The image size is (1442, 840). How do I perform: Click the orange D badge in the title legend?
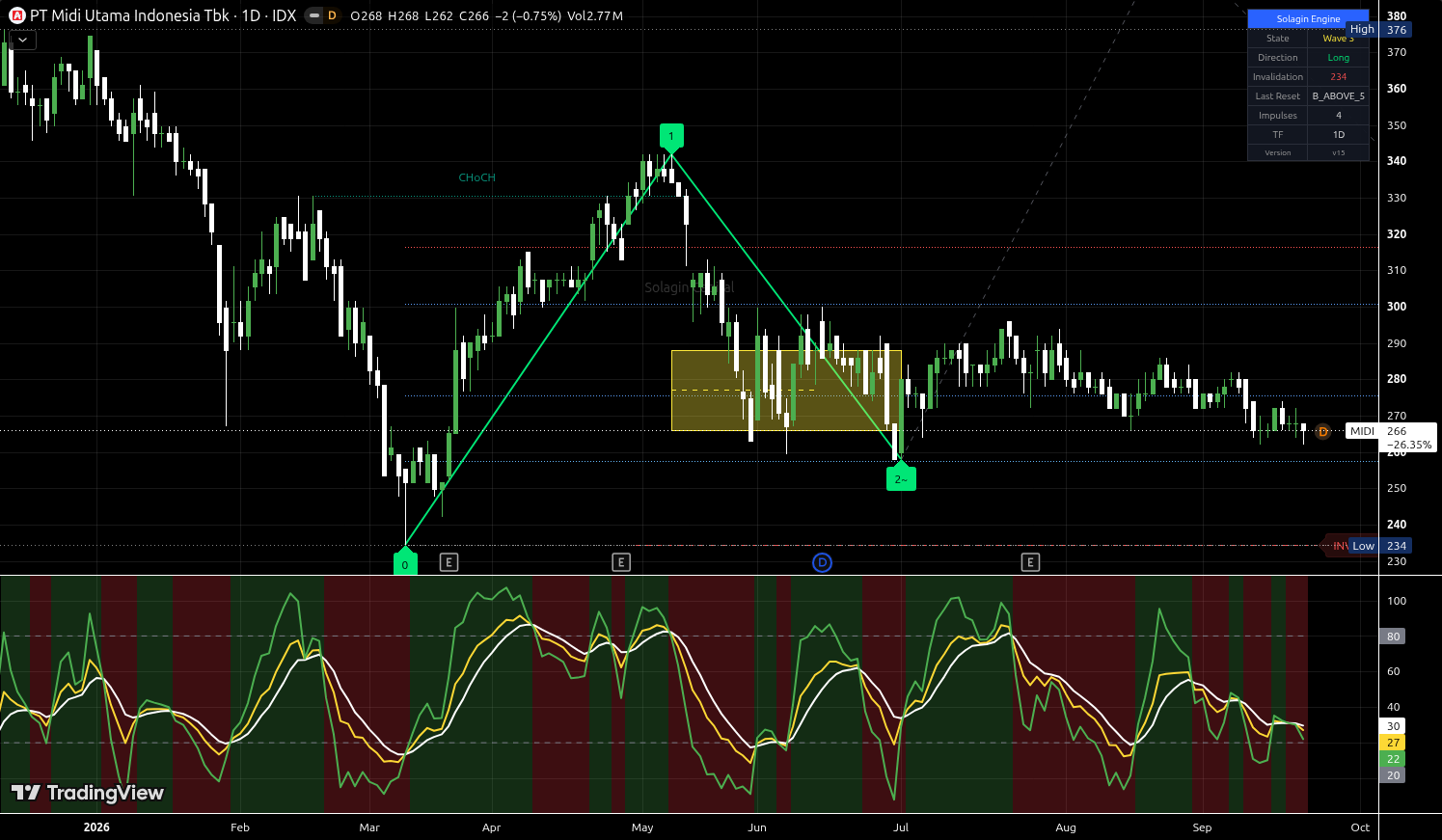pos(332,15)
